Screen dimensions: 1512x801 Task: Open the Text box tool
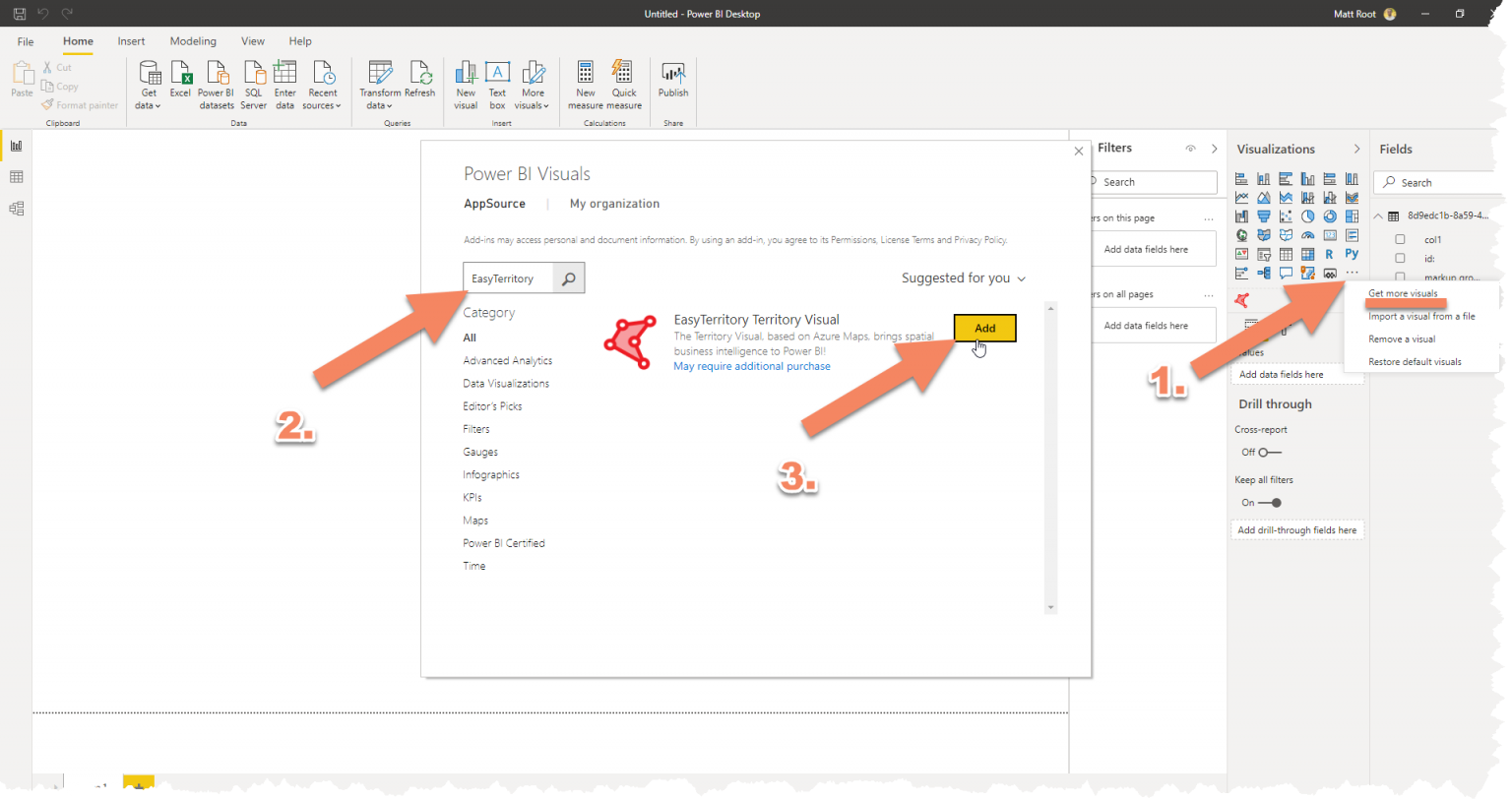497,85
